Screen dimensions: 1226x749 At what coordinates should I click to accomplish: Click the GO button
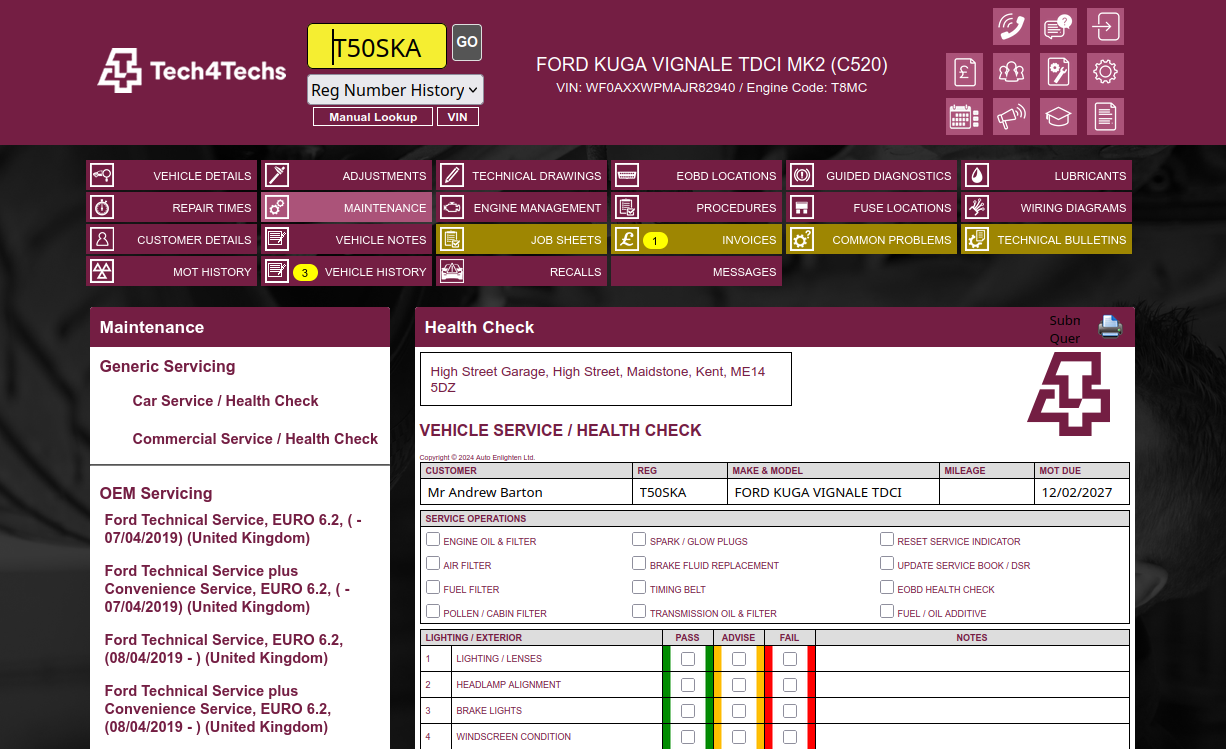467,42
